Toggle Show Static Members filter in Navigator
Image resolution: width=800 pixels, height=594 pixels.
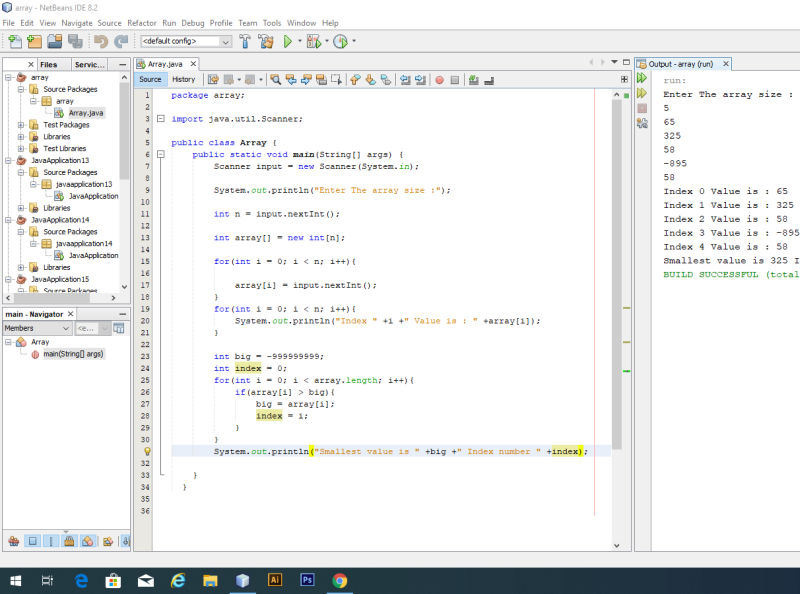coord(50,541)
